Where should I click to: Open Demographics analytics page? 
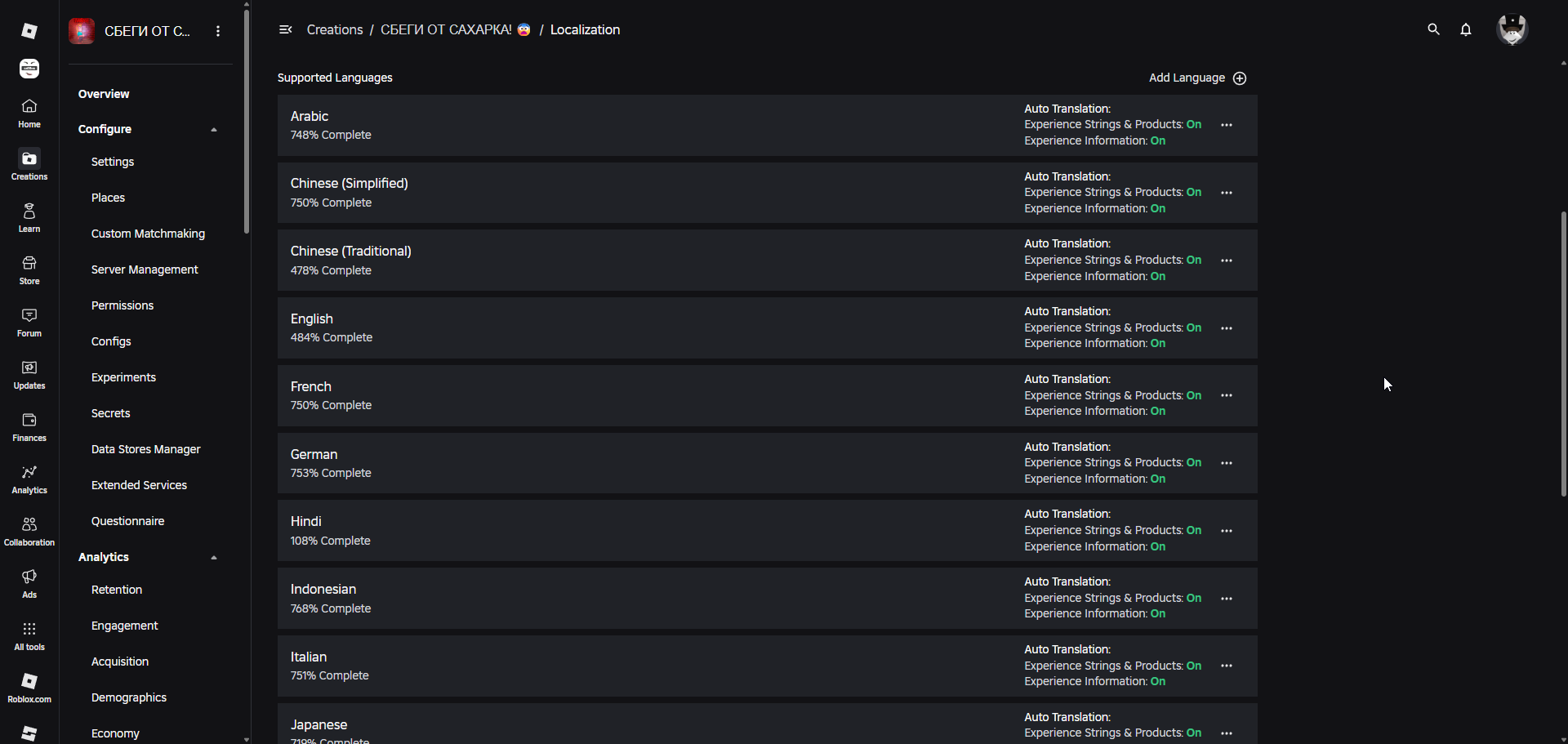point(129,697)
